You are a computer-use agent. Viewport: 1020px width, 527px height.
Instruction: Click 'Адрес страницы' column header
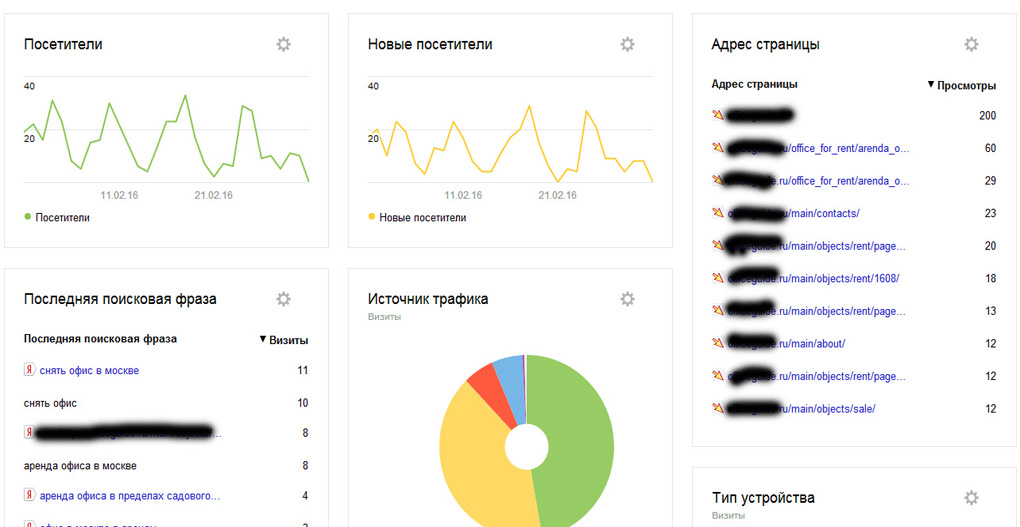755,84
